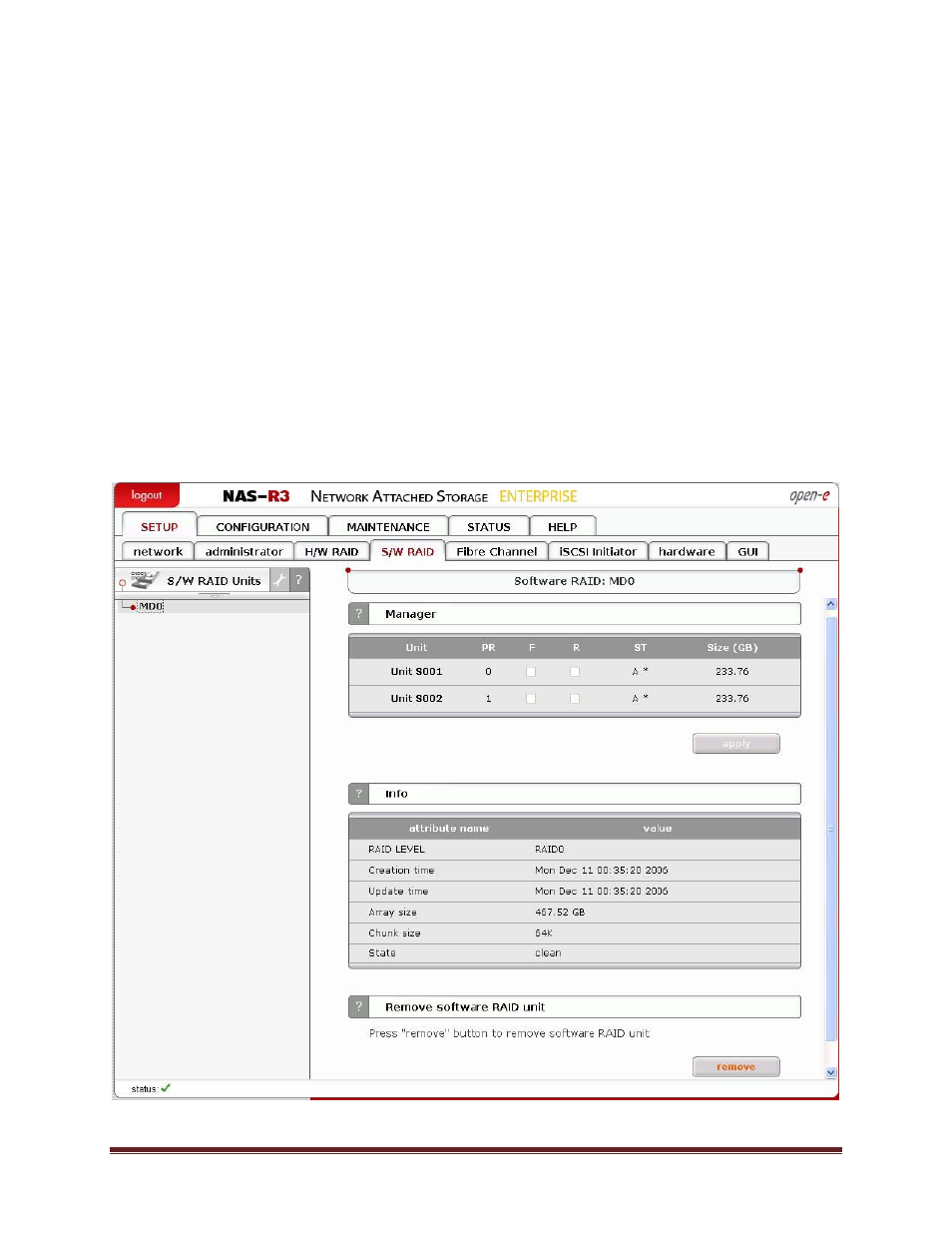Image resolution: width=952 pixels, height=1233 pixels.
Task: Click the green status checkmark icon
Action: 166,1088
